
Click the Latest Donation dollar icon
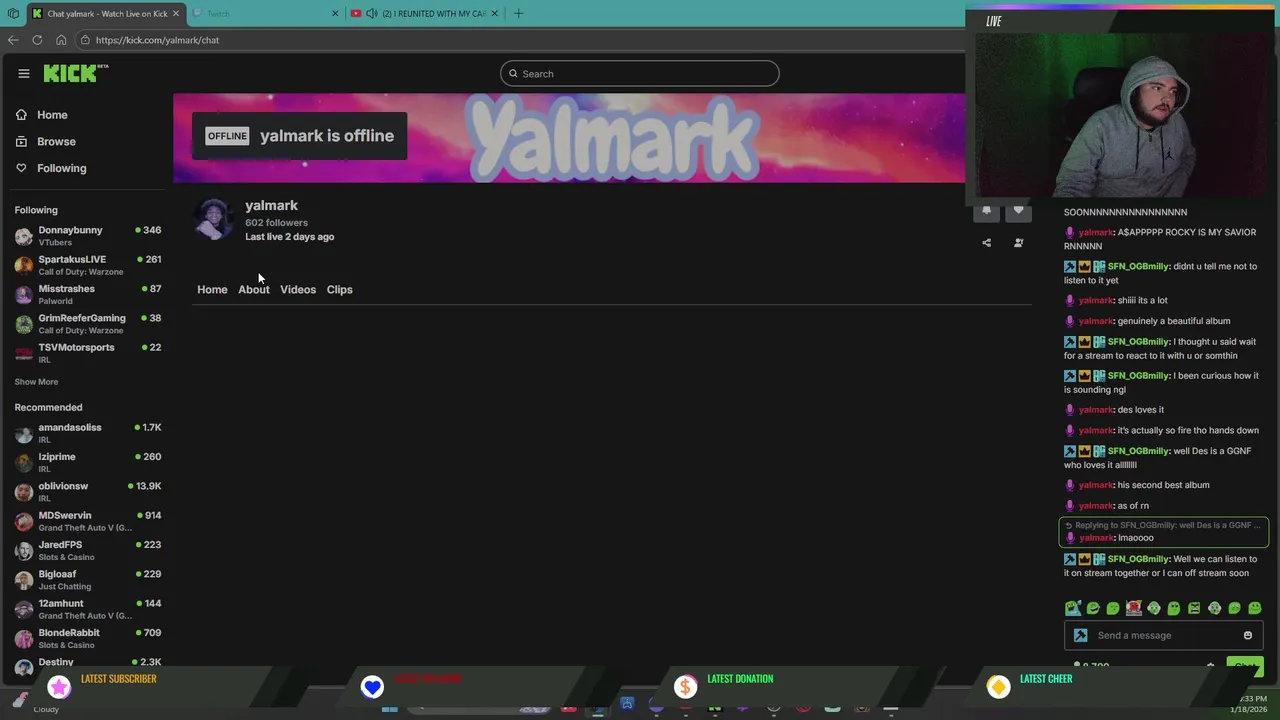coord(685,687)
